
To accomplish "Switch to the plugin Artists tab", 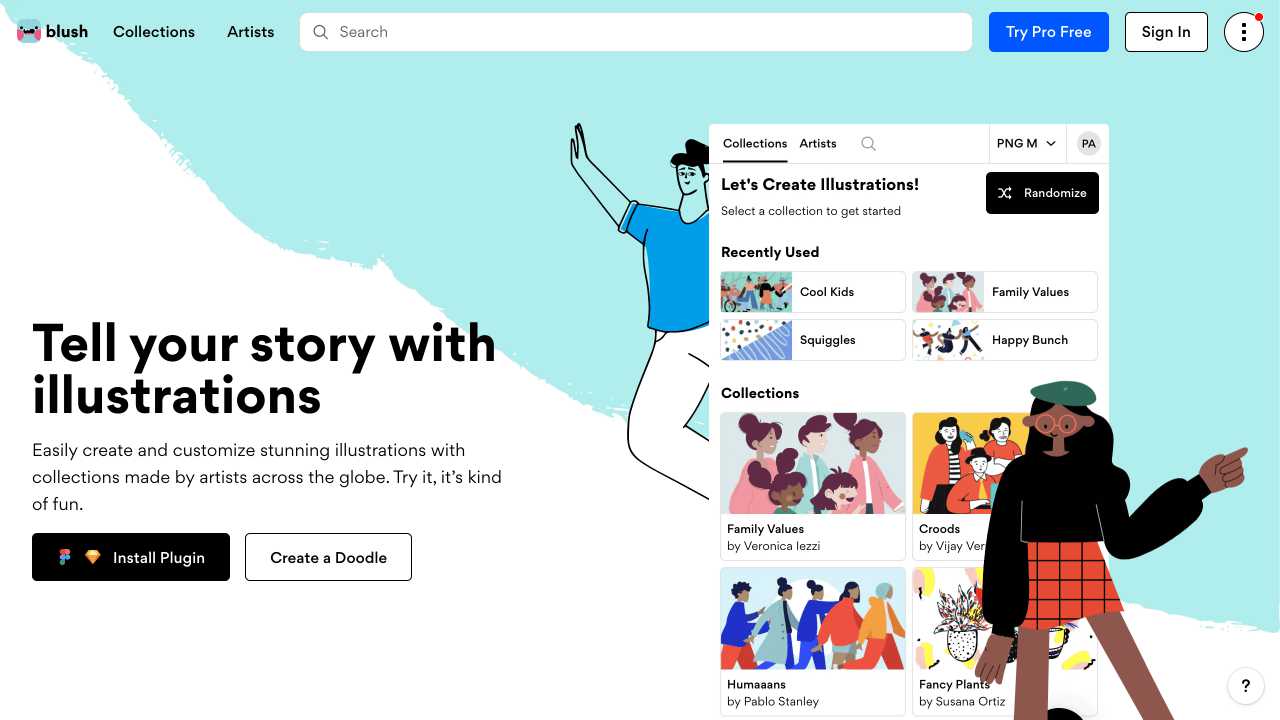I will click(x=818, y=144).
